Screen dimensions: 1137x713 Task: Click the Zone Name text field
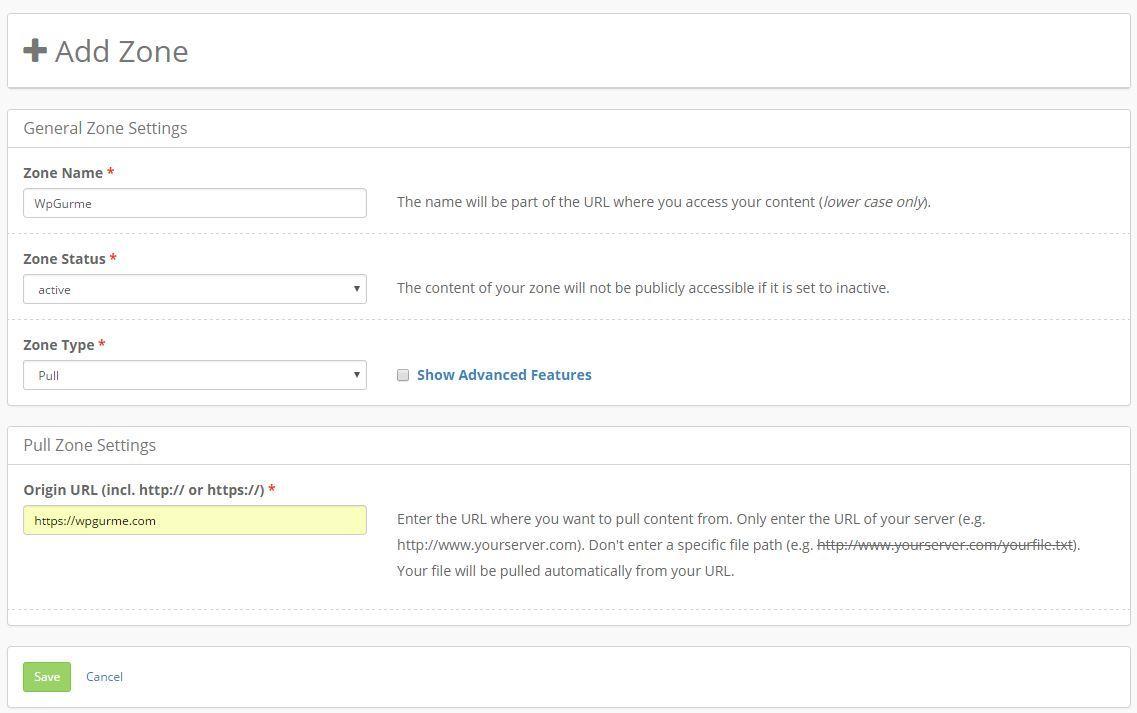[x=194, y=203]
